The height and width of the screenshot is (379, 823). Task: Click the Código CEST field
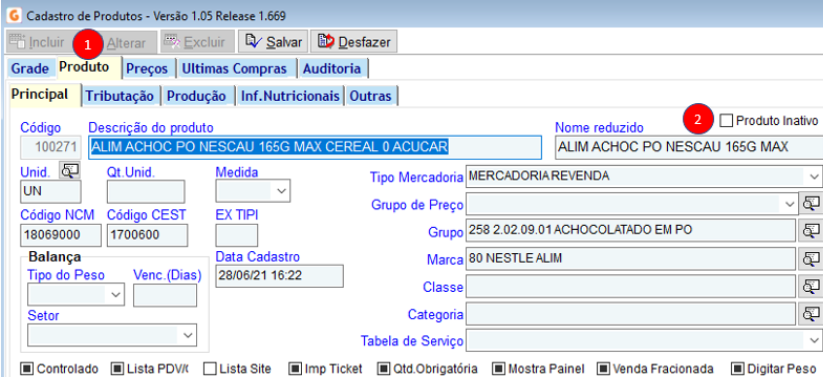[x=147, y=235]
